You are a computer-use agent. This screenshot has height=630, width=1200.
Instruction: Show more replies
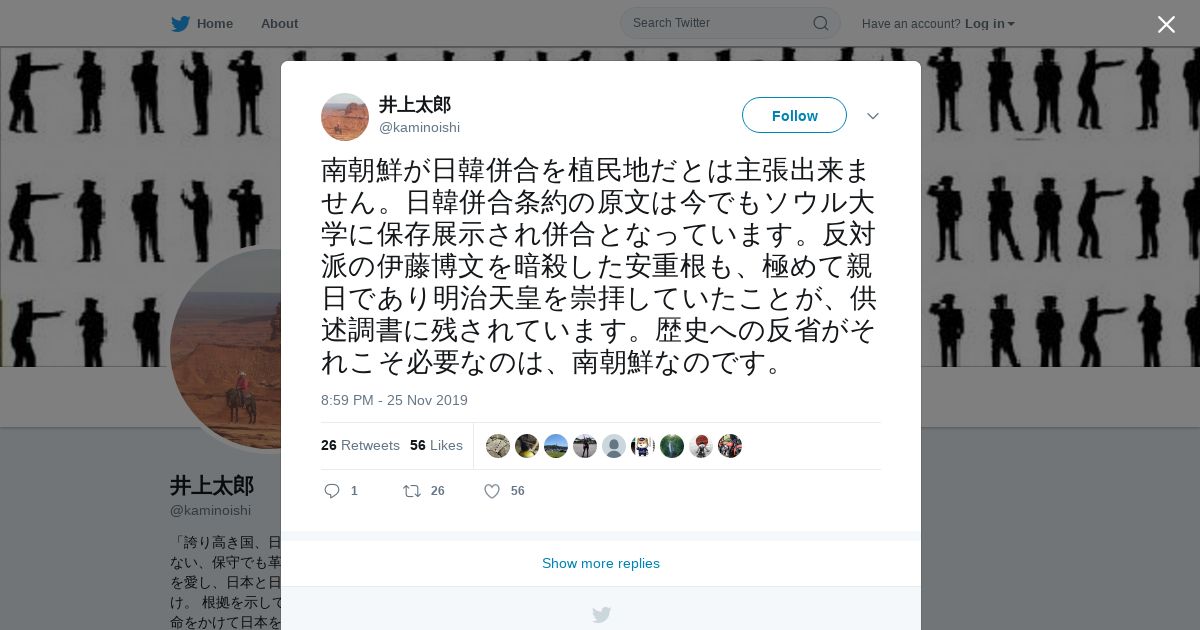601,563
